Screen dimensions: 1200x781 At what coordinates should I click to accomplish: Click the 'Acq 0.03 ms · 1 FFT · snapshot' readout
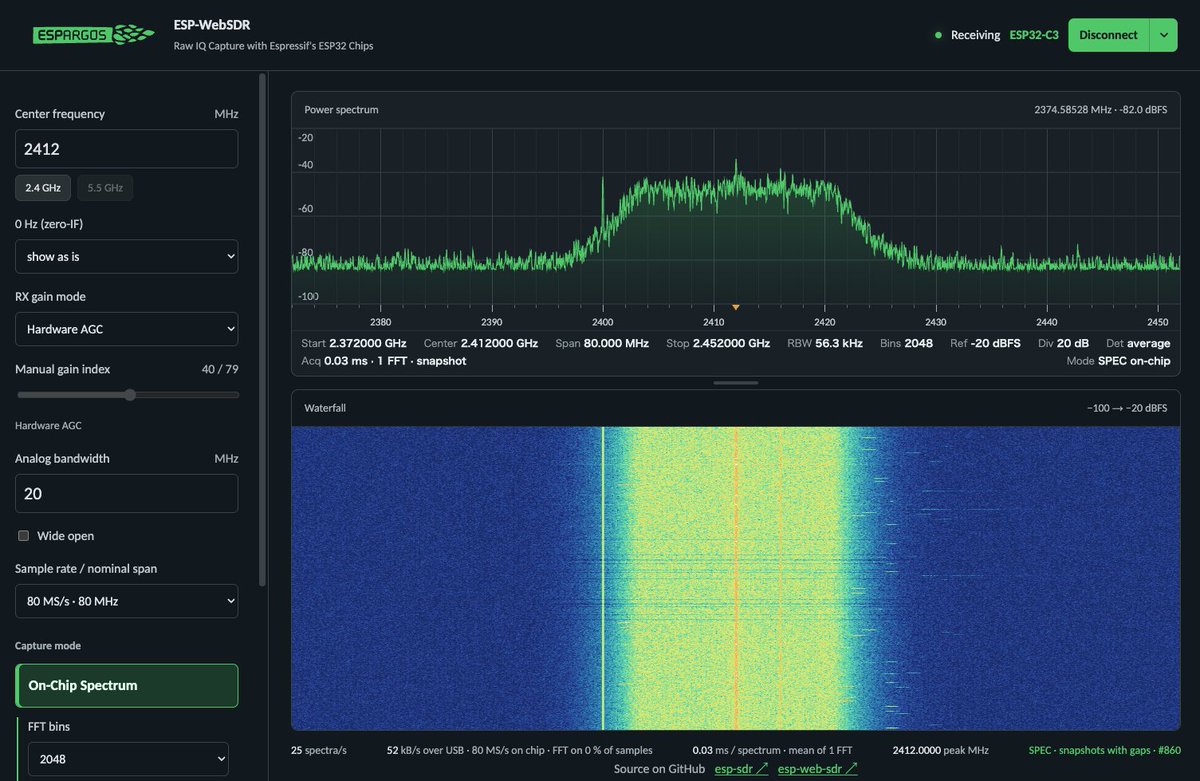click(384, 361)
